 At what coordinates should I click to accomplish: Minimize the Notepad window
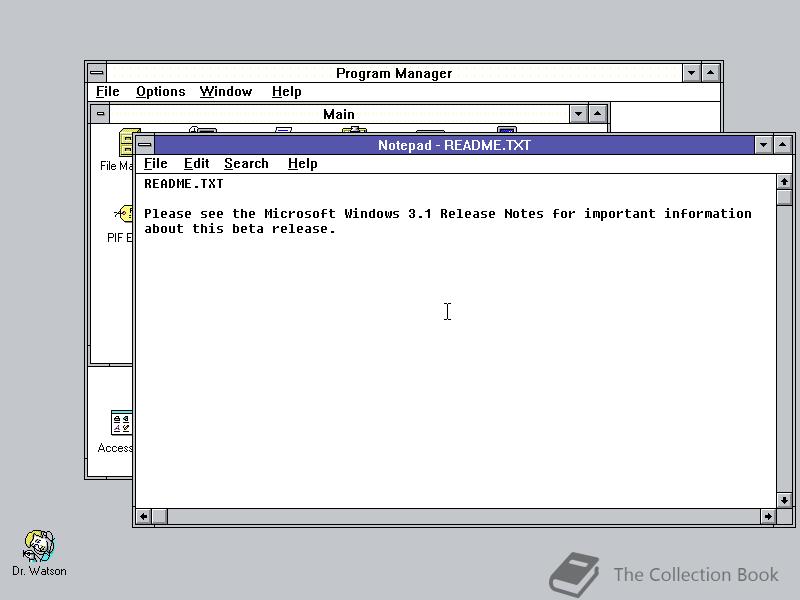(x=763, y=145)
